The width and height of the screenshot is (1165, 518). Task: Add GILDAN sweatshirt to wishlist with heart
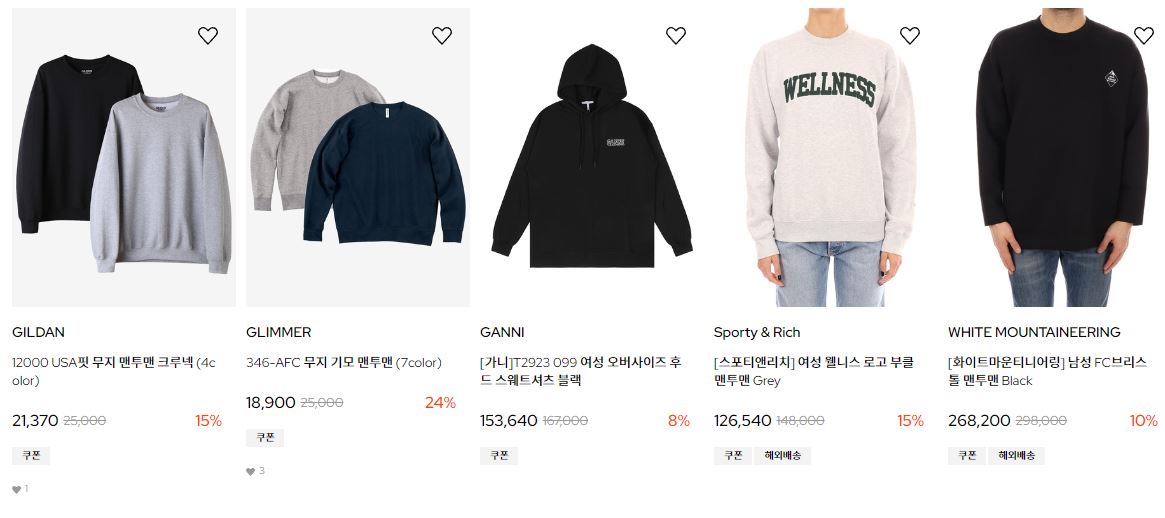(x=208, y=35)
